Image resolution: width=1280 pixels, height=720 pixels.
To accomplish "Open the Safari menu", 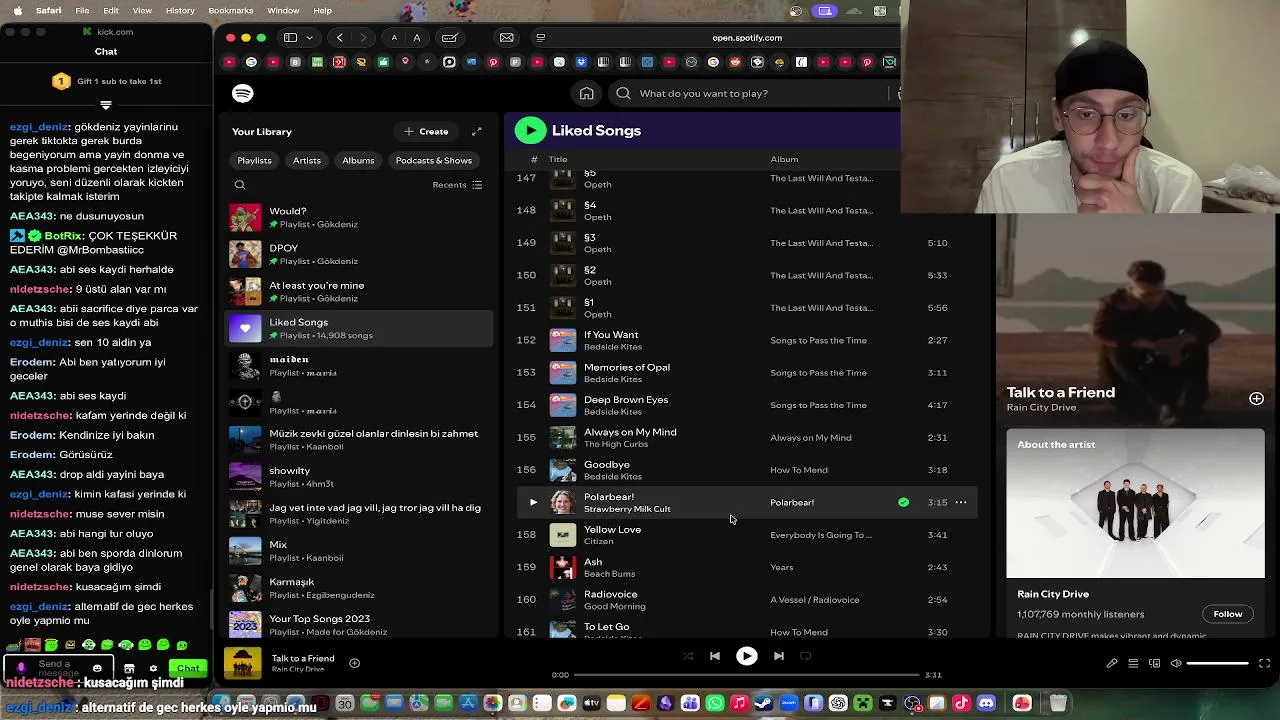I will click(x=48, y=10).
